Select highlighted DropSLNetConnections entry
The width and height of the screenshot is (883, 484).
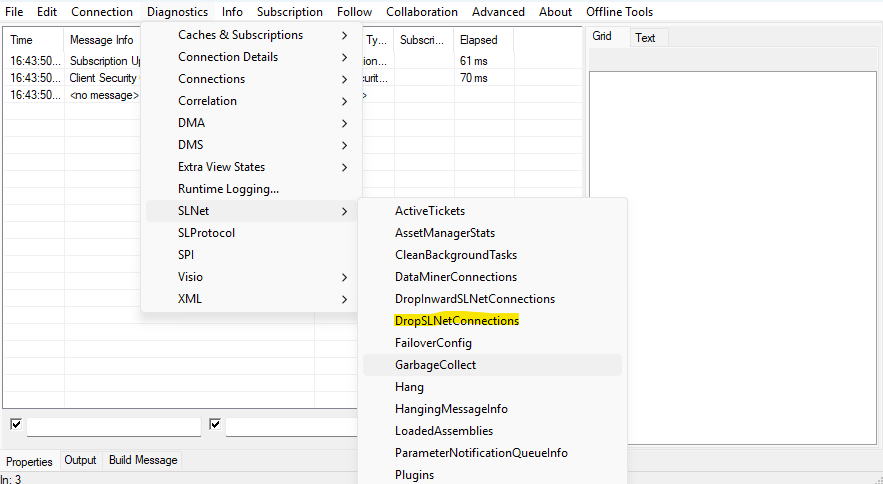pyautogui.click(x=492, y=321)
